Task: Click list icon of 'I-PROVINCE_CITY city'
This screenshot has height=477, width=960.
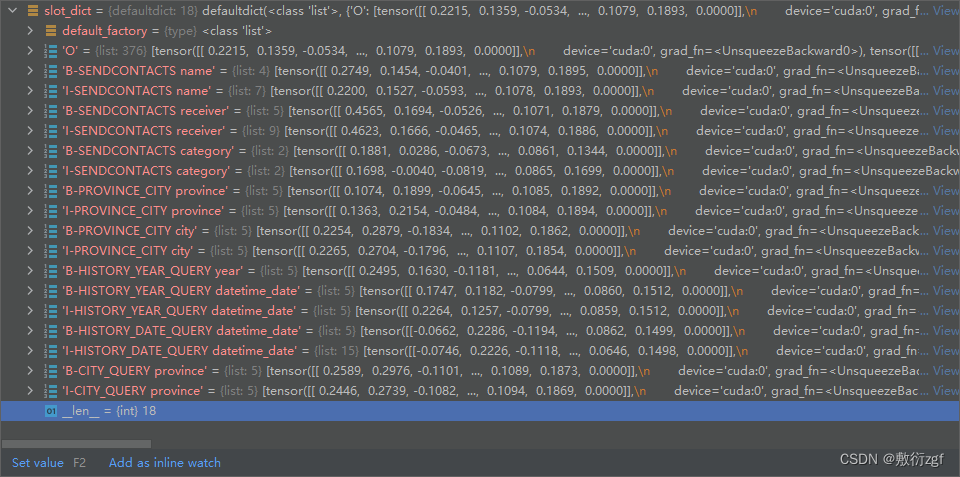Action: click(x=51, y=250)
